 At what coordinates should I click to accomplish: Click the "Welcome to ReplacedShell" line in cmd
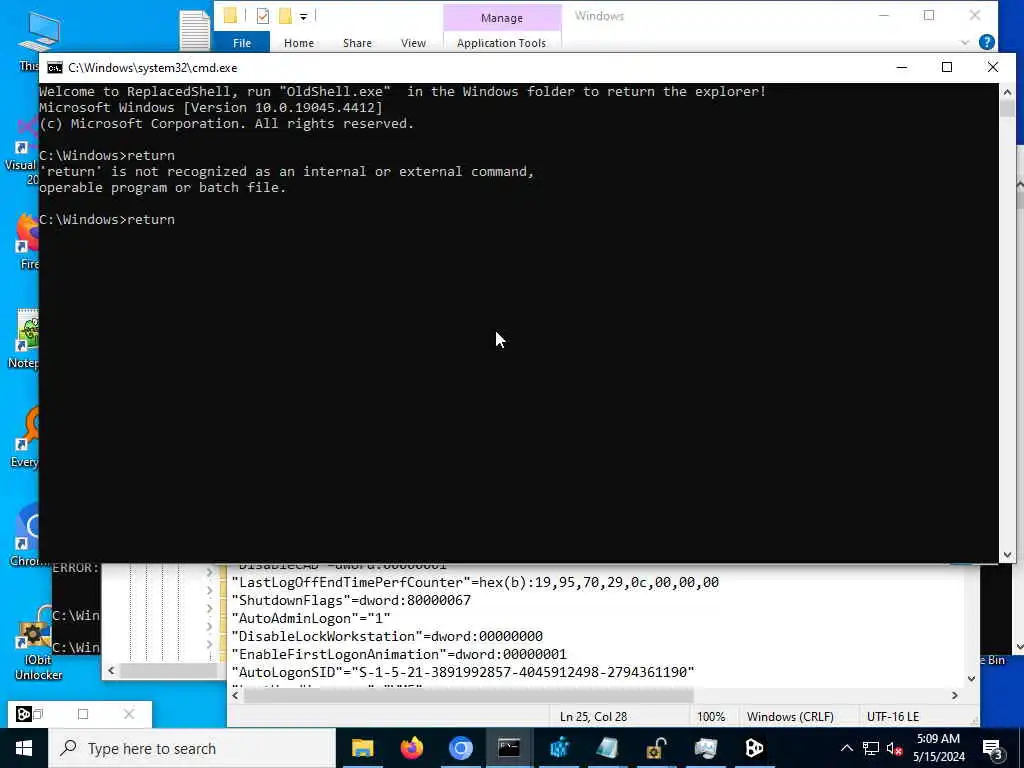(x=402, y=91)
